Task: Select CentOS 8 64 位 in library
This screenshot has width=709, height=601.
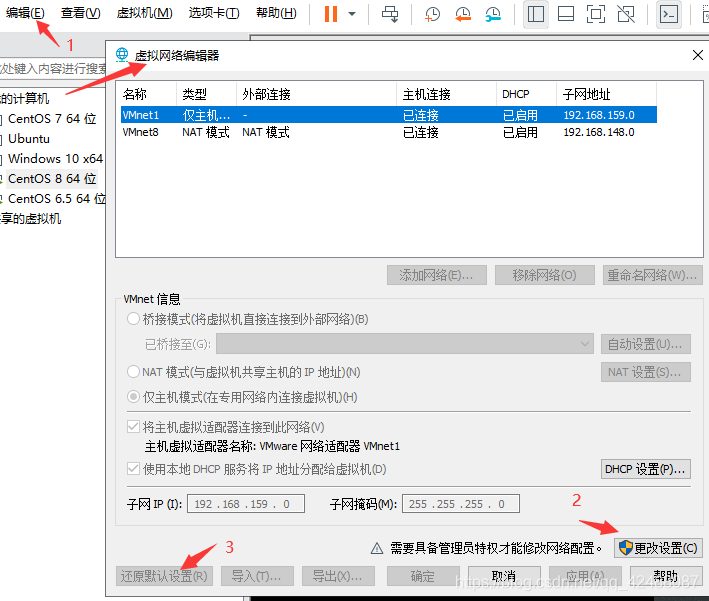Action: pos(52,179)
